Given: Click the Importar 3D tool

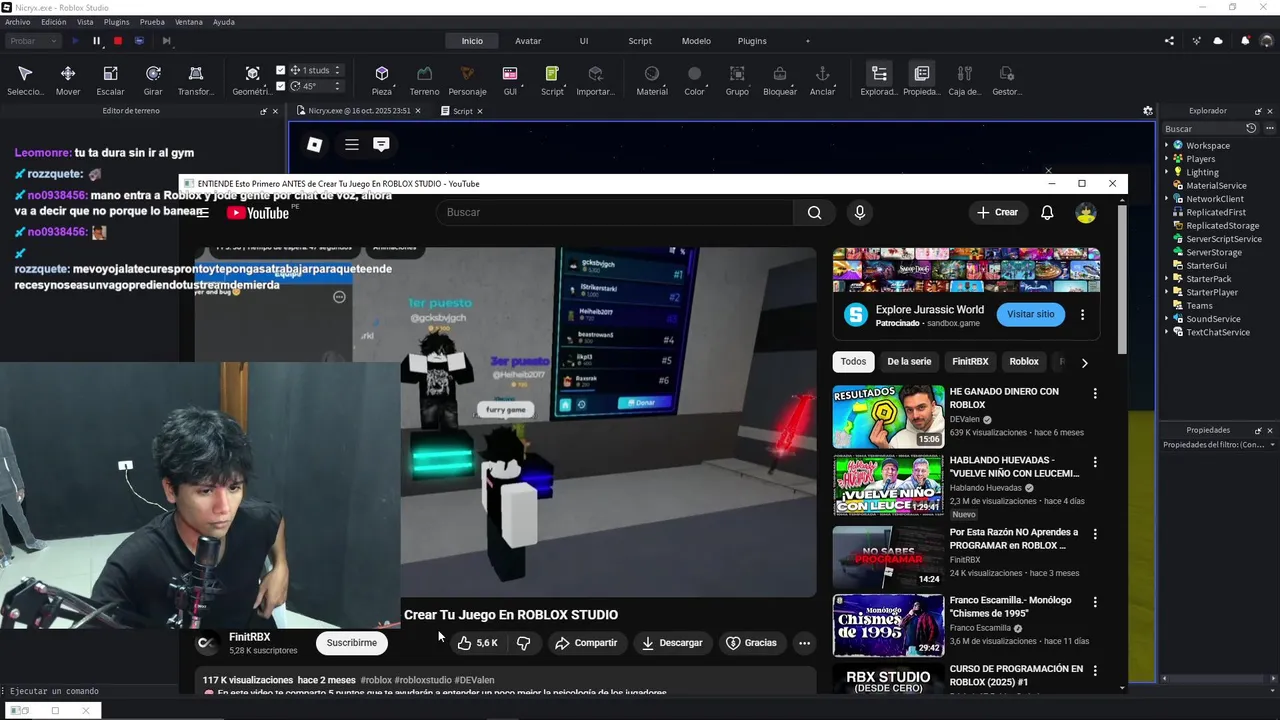Looking at the screenshot, I should 596,80.
